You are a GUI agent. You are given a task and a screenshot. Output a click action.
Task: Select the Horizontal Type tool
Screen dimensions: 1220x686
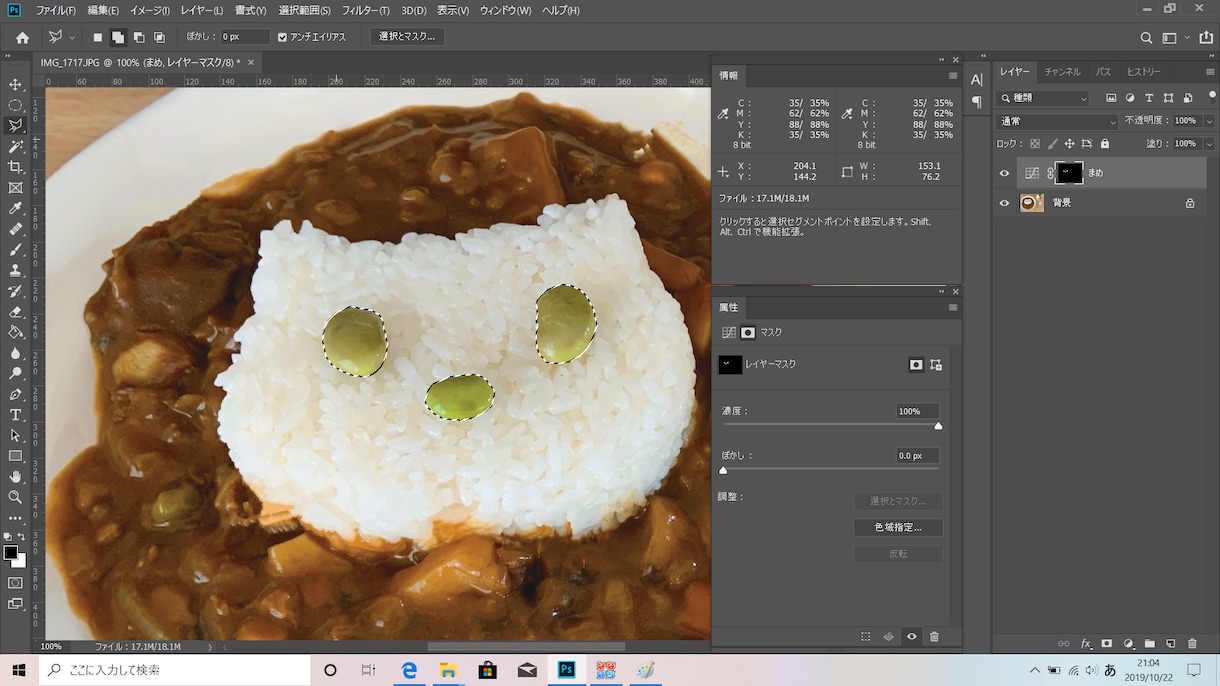[15, 415]
